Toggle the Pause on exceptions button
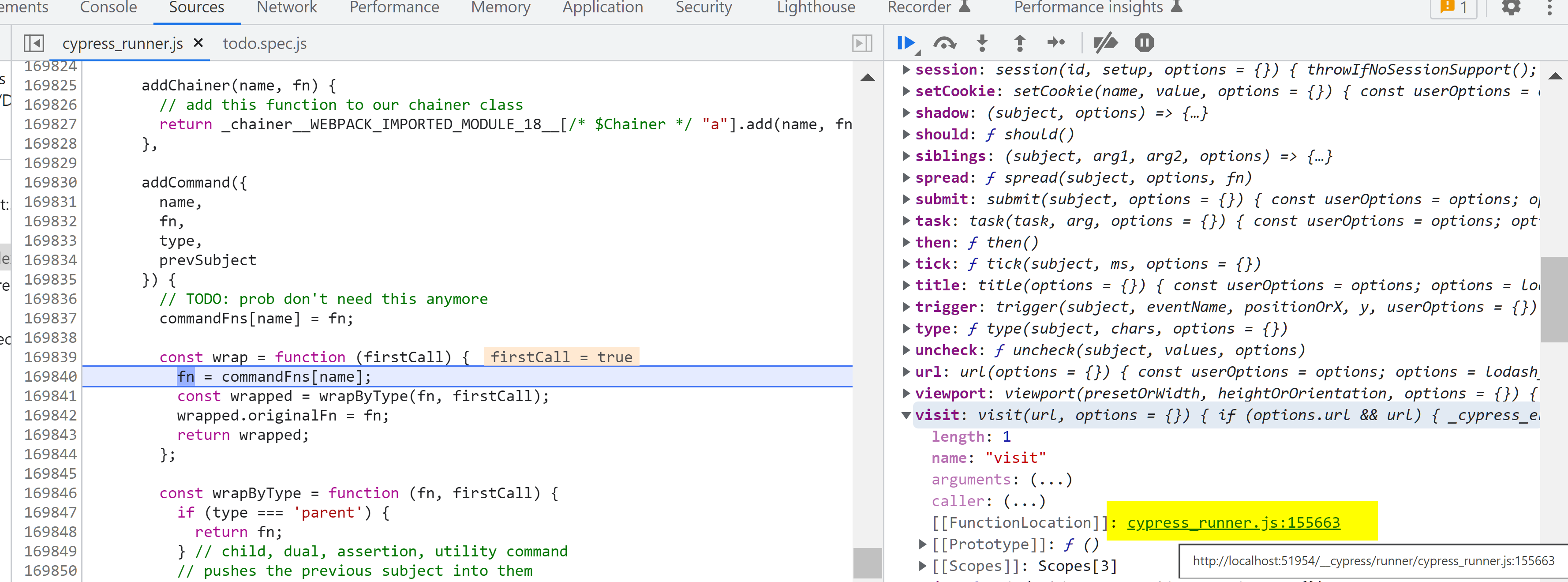The image size is (1568, 582). click(x=1144, y=43)
